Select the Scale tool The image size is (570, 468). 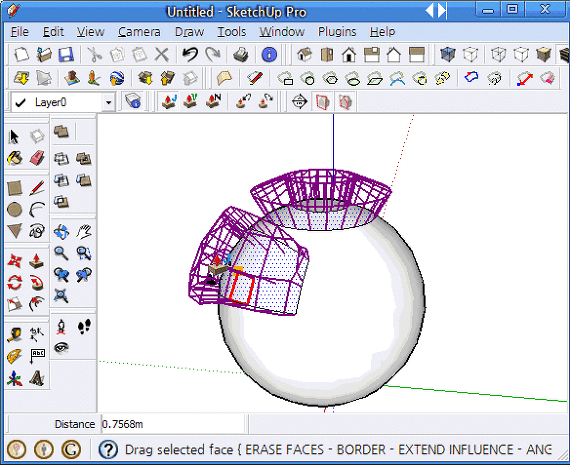click(x=15, y=304)
